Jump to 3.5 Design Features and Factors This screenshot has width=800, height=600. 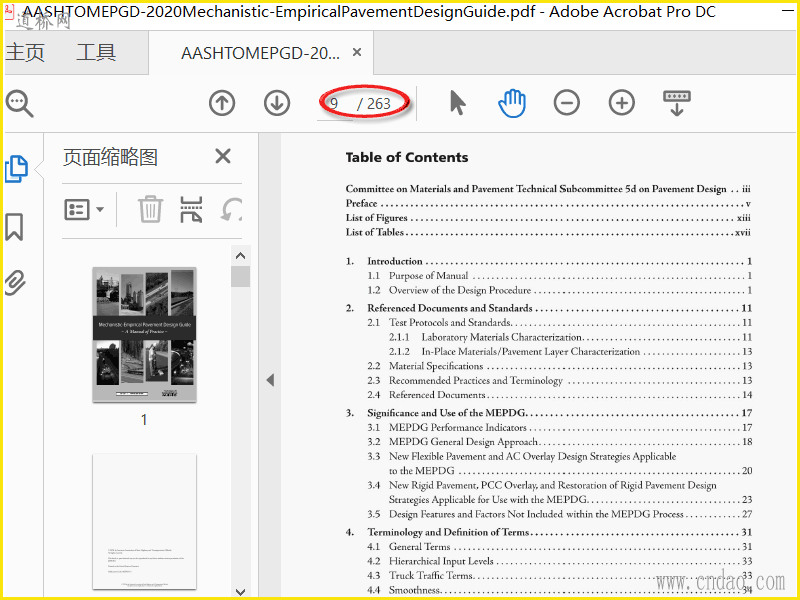(560, 514)
